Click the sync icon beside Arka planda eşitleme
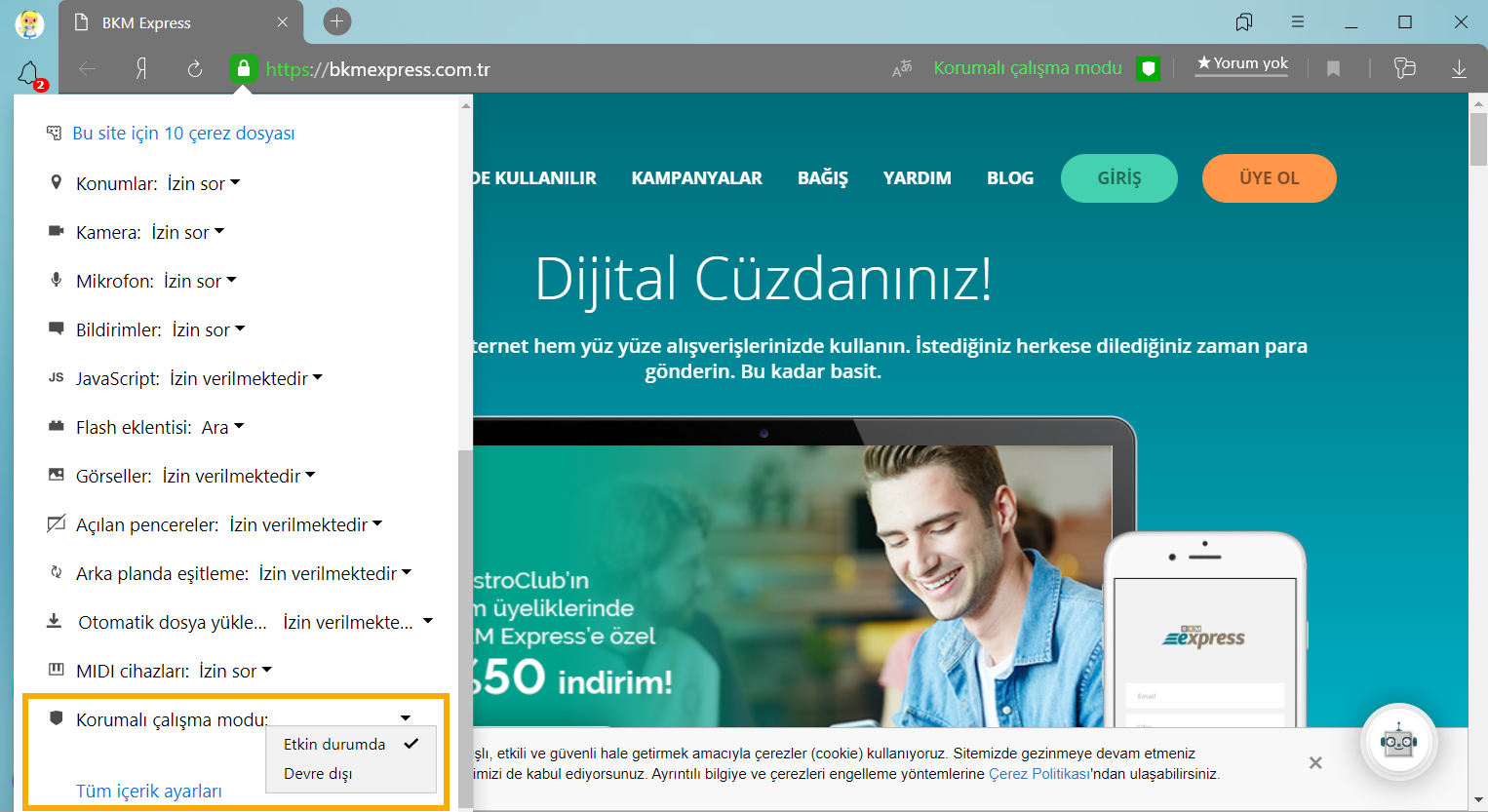 (x=57, y=572)
